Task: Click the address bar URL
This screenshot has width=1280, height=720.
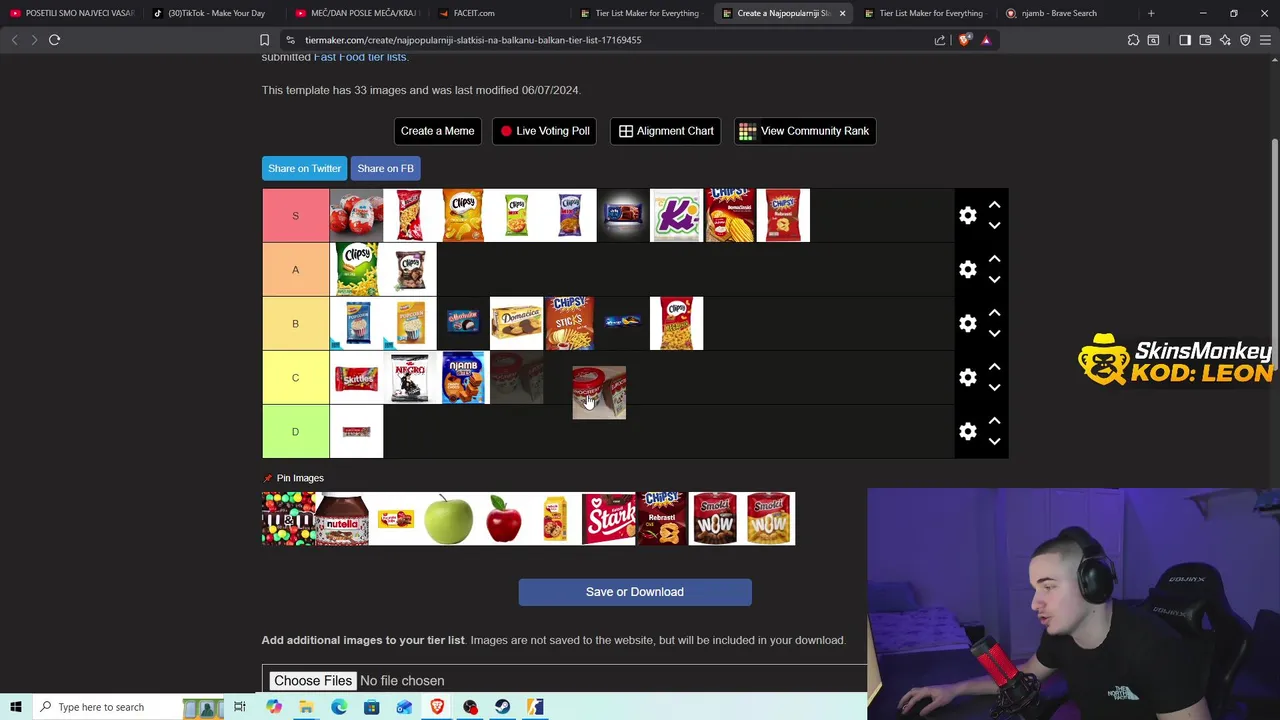Action: tap(473, 40)
